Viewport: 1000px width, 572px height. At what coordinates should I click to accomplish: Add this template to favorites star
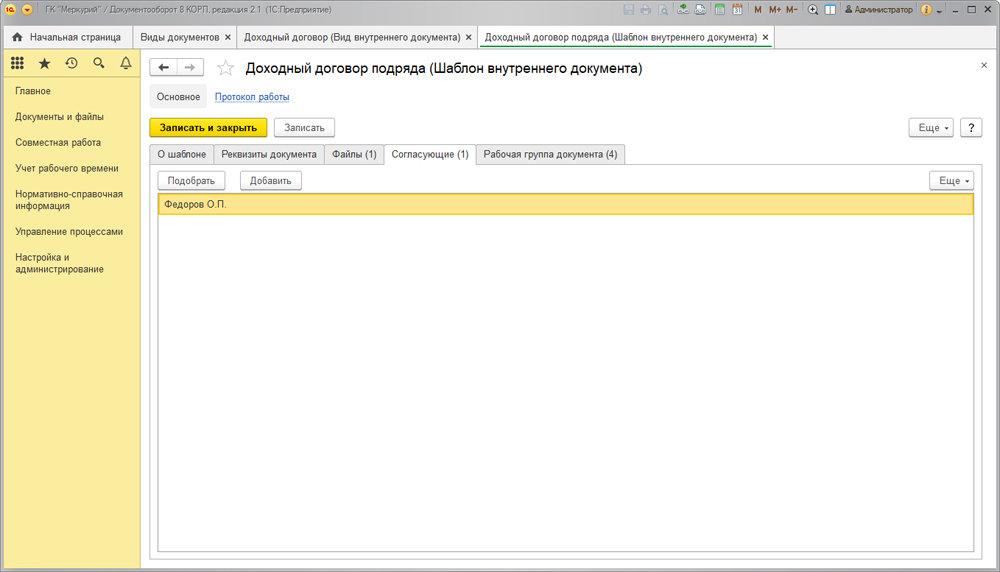pos(226,68)
